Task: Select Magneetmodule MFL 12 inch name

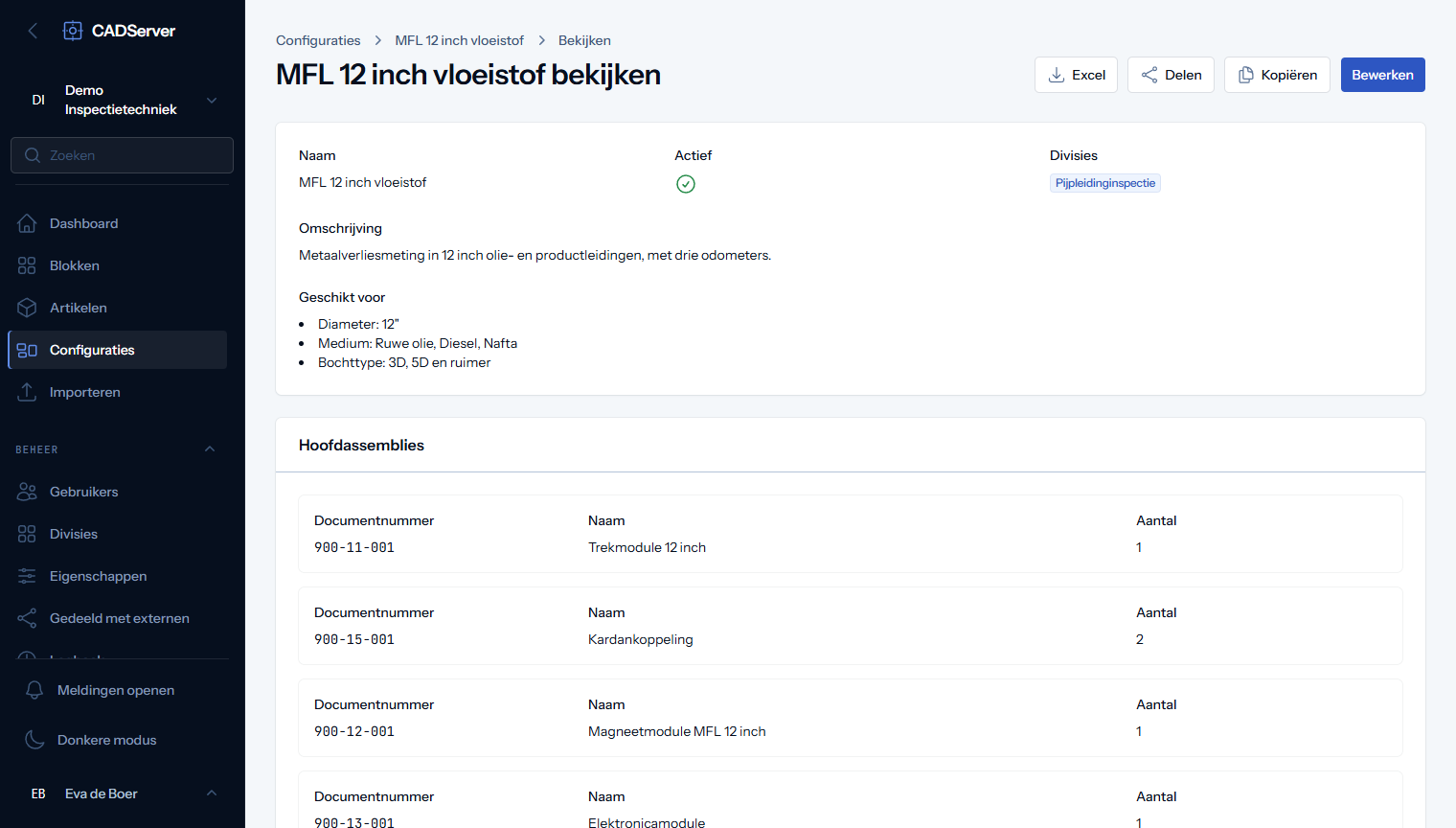Action: pos(677,731)
